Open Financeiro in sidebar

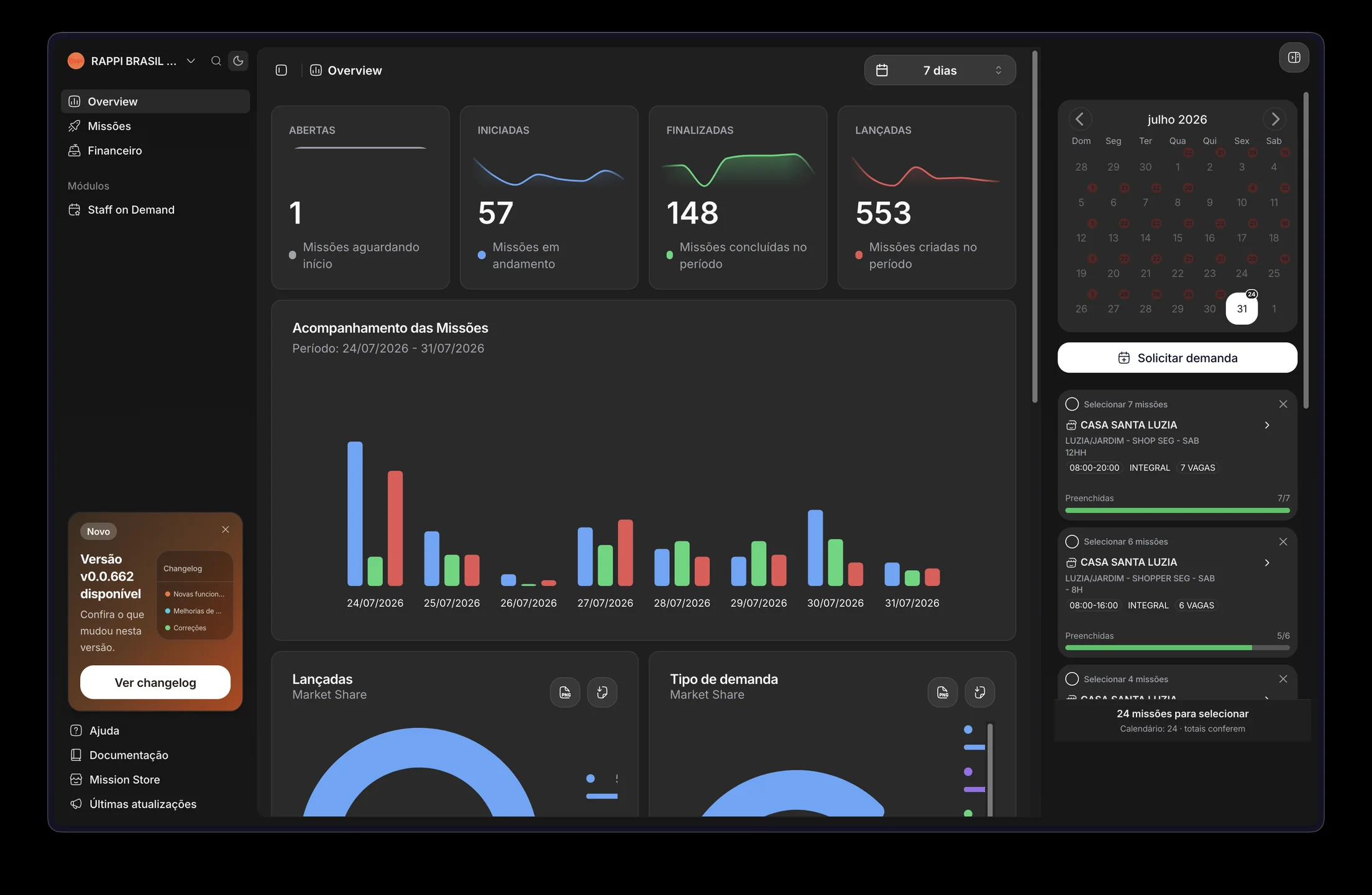click(155, 150)
